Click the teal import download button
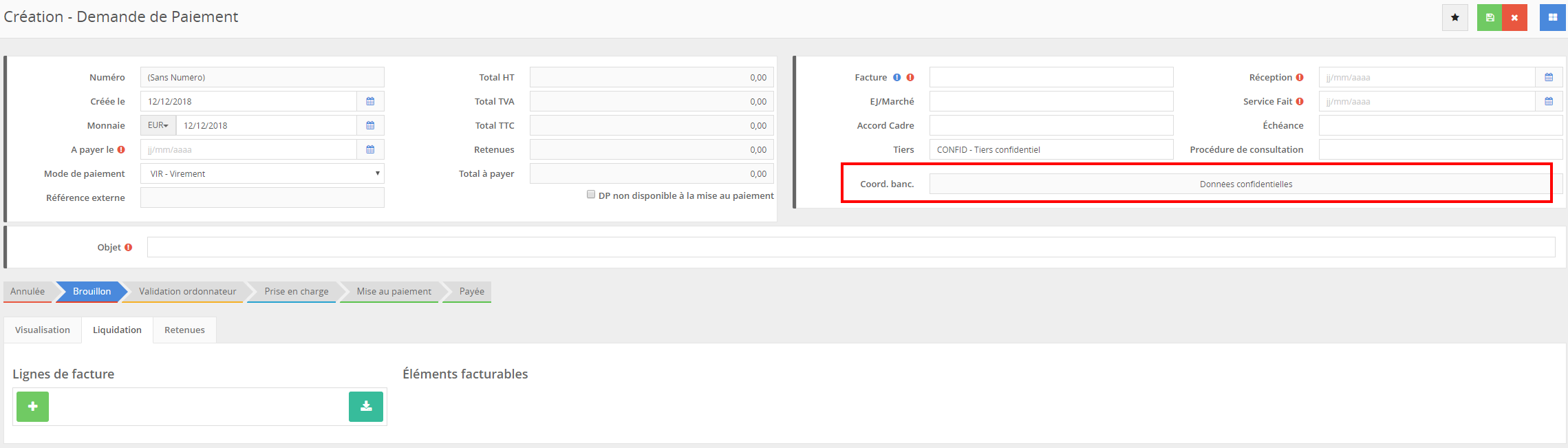The height and width of the screenshot is (448, 1568). (366, 407)
